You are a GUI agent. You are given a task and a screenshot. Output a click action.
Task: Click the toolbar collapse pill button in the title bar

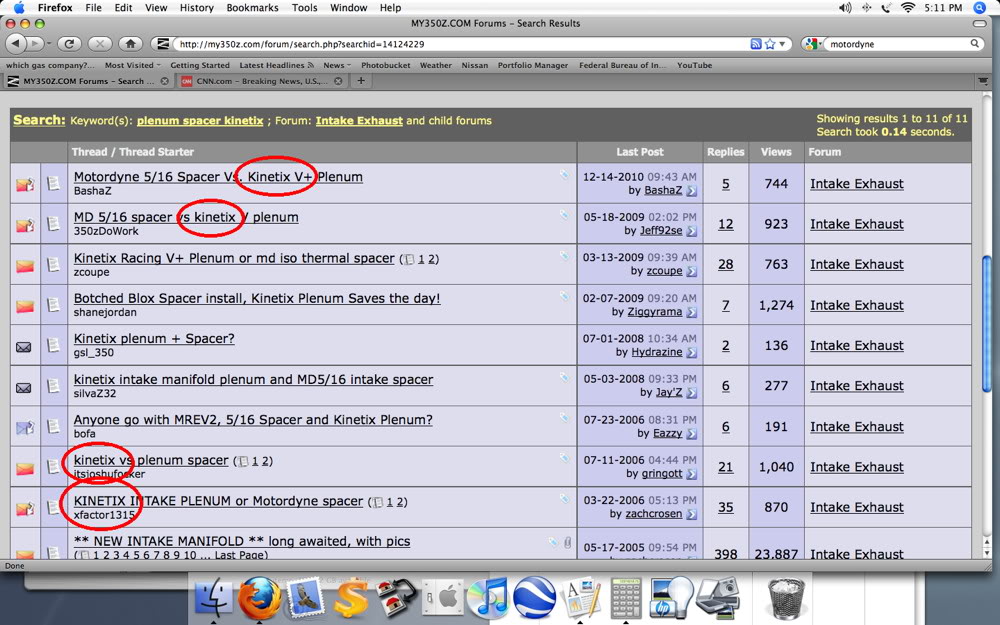(980, 24)
